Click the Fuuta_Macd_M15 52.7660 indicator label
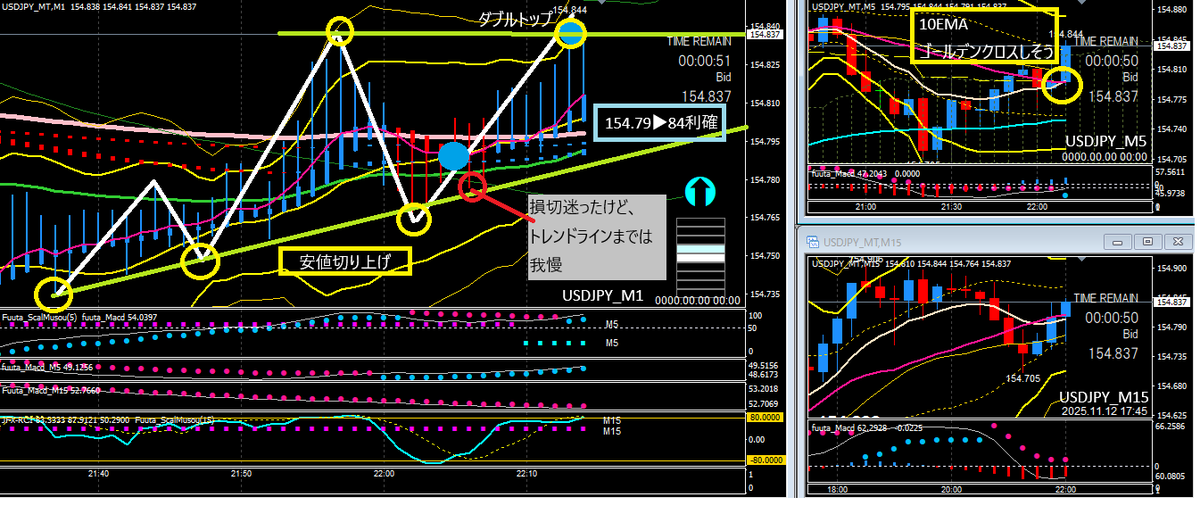This screenshot has height=514, width=1200. coord(52,390)
